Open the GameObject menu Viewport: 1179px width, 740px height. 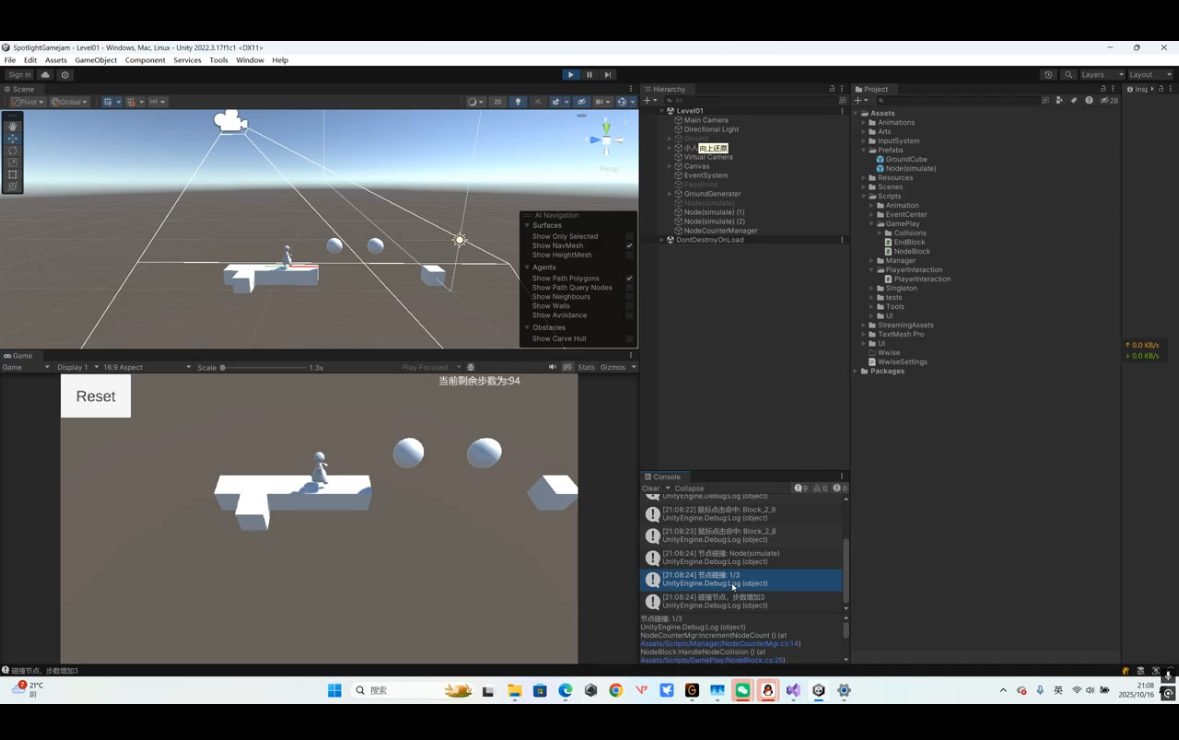(x=96, y=60)
